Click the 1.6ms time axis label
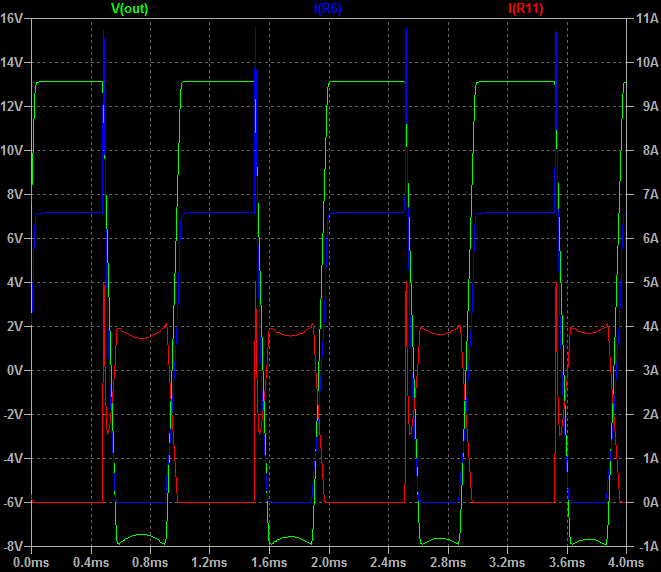The image size is (661, 572). [269, 563]
